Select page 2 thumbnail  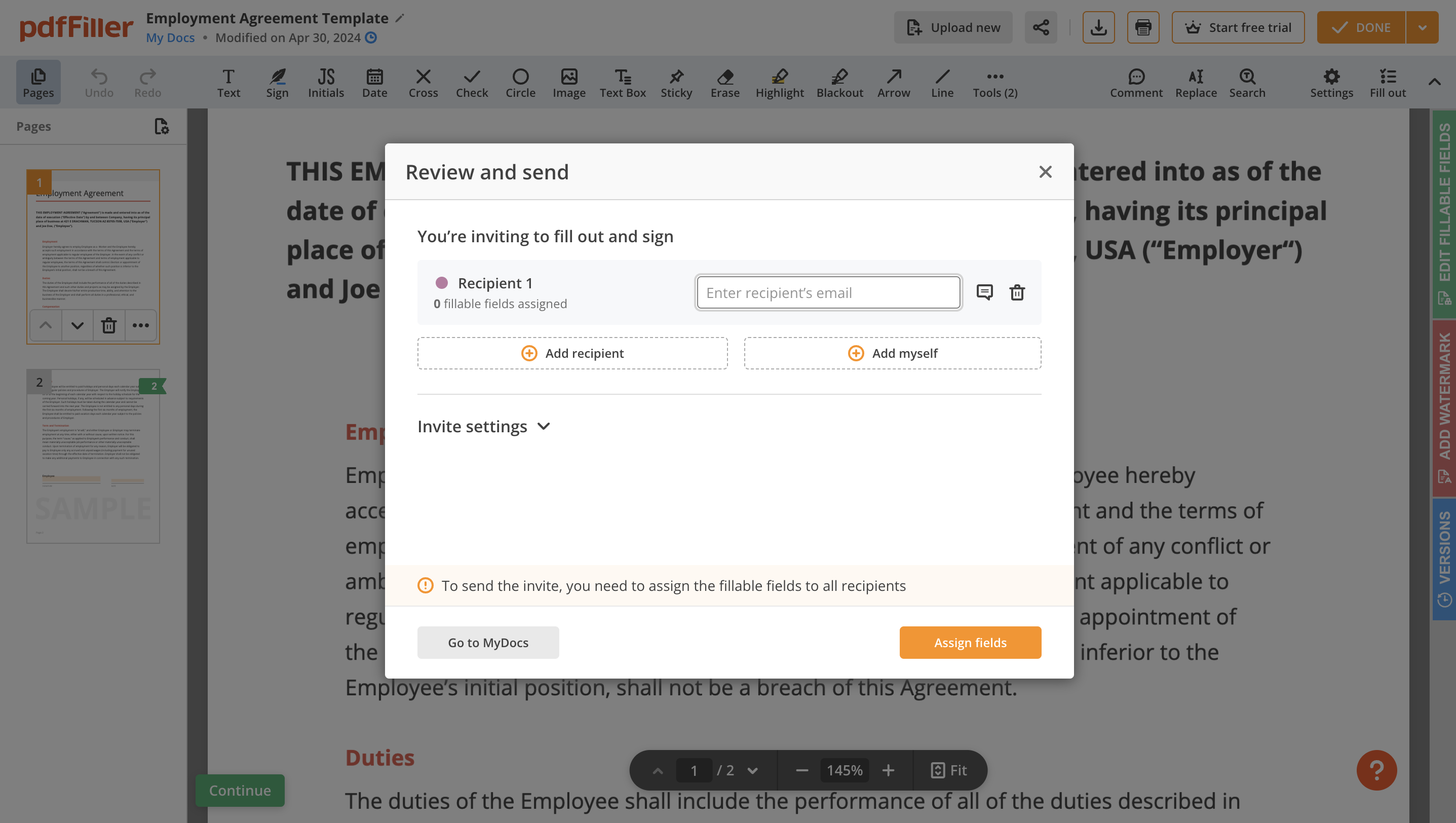93,457
